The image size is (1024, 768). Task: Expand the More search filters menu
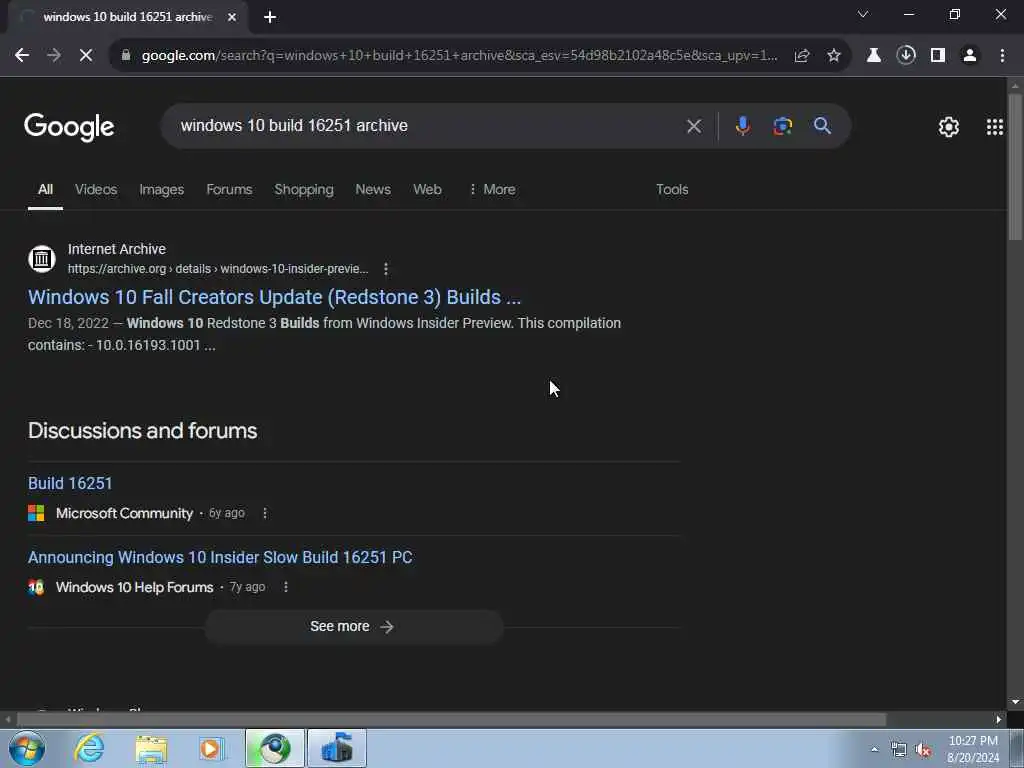click(492, 189)
